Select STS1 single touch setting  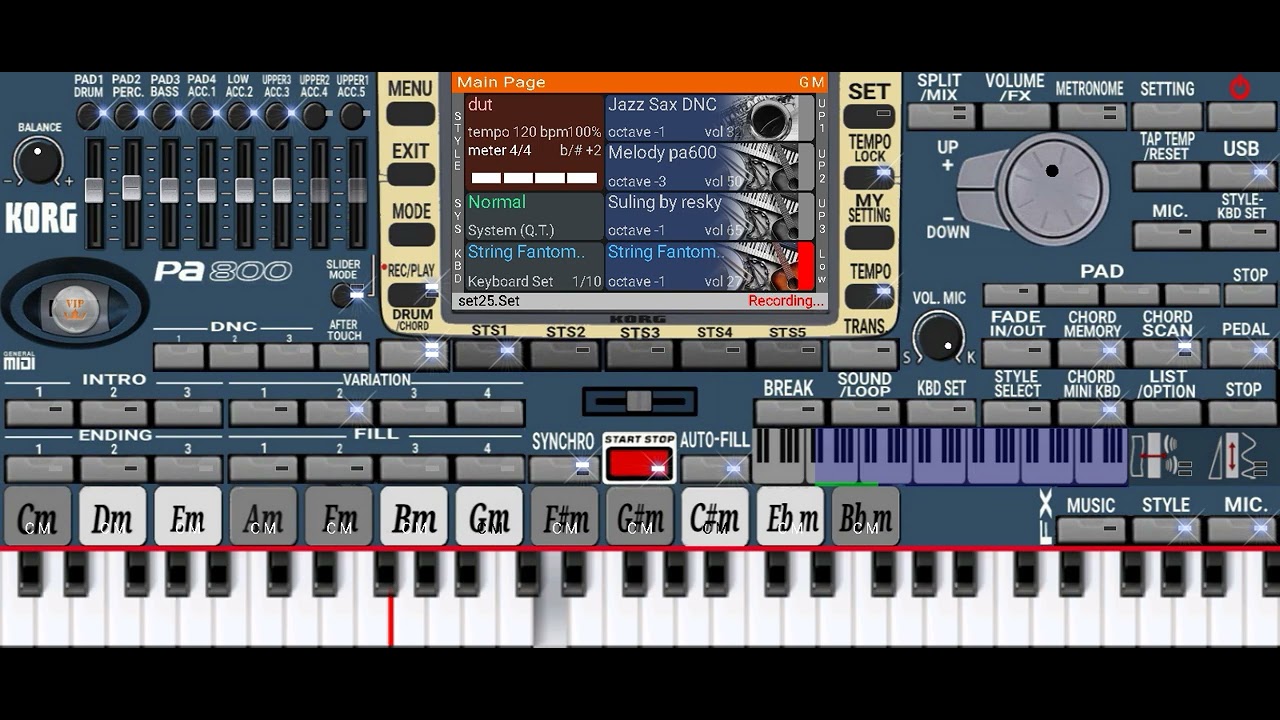click(490, 352)
